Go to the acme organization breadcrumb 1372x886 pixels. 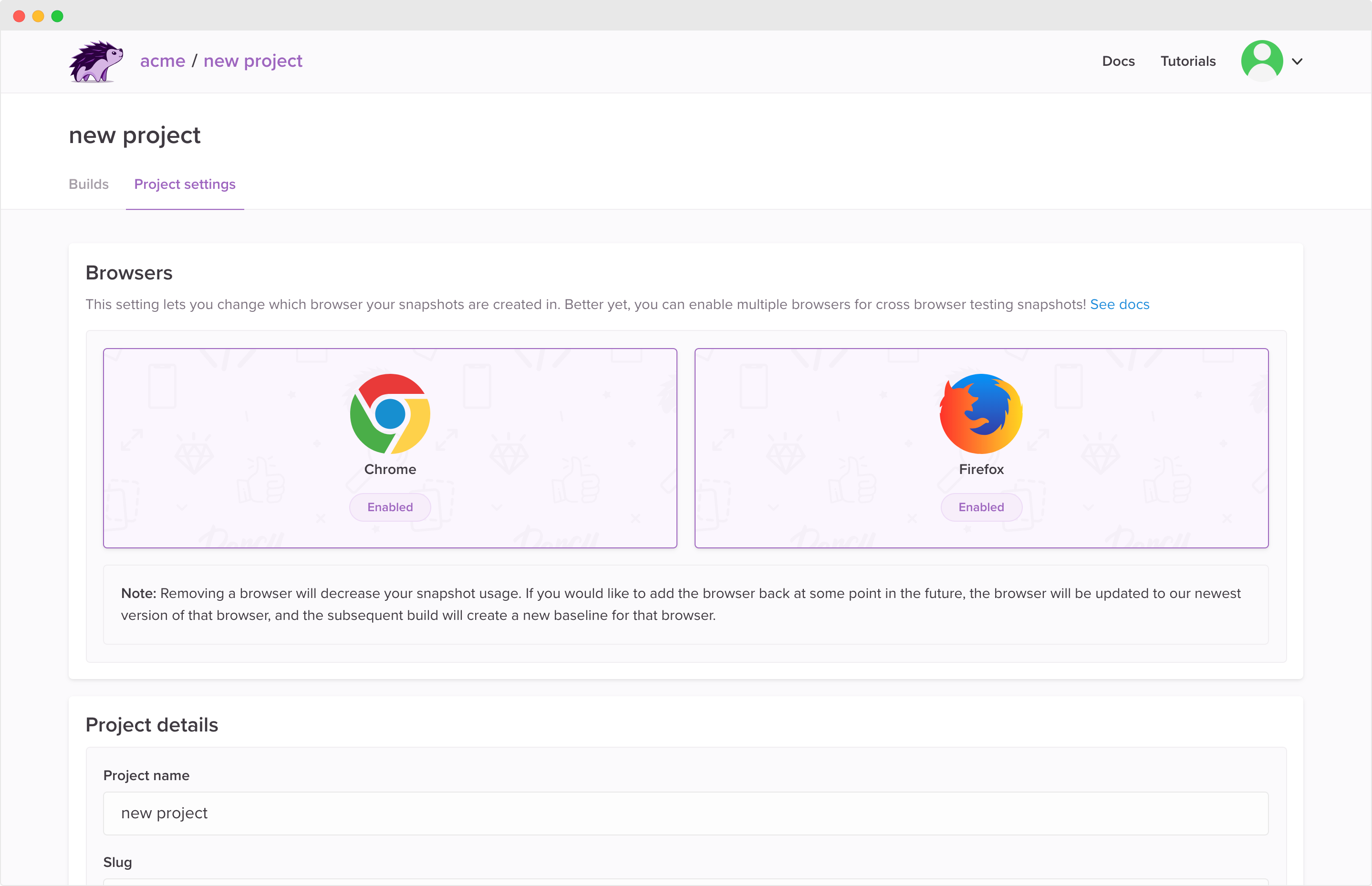[162, 61]
